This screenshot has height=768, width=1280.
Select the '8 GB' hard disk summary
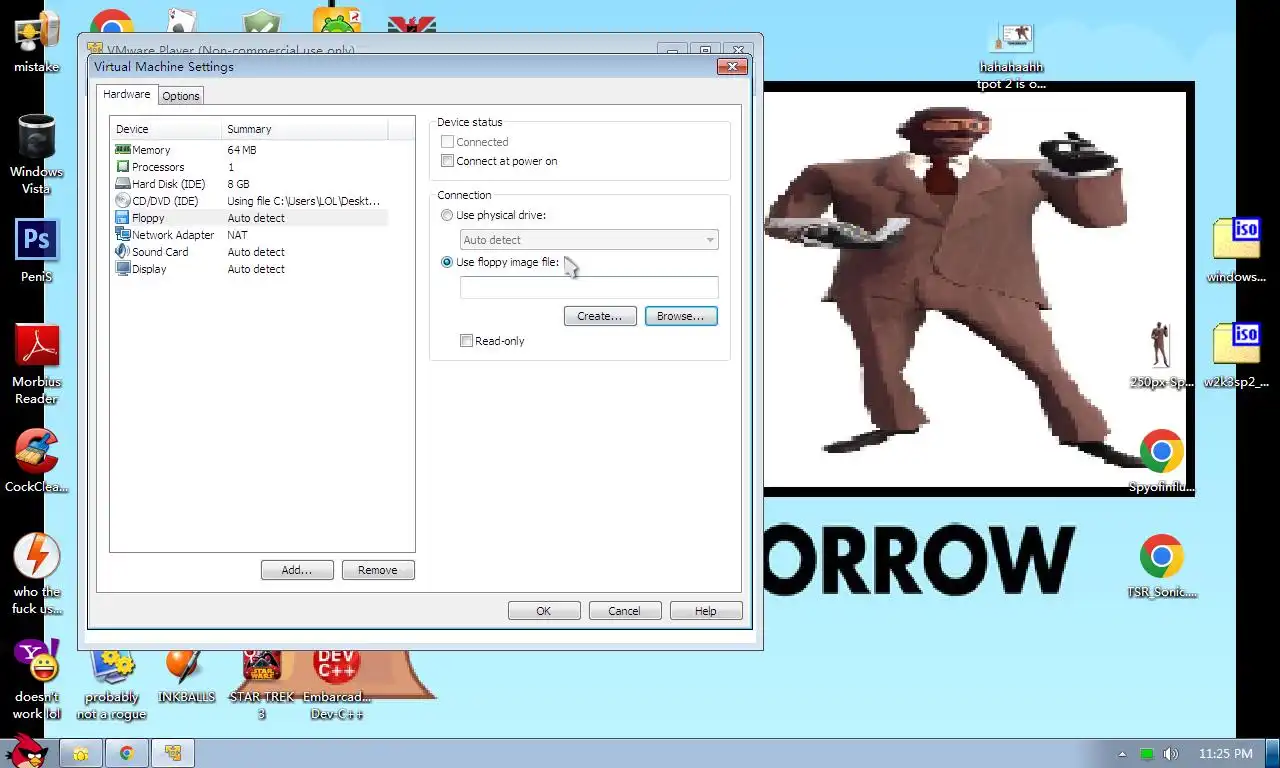click(x=239, y=184)
